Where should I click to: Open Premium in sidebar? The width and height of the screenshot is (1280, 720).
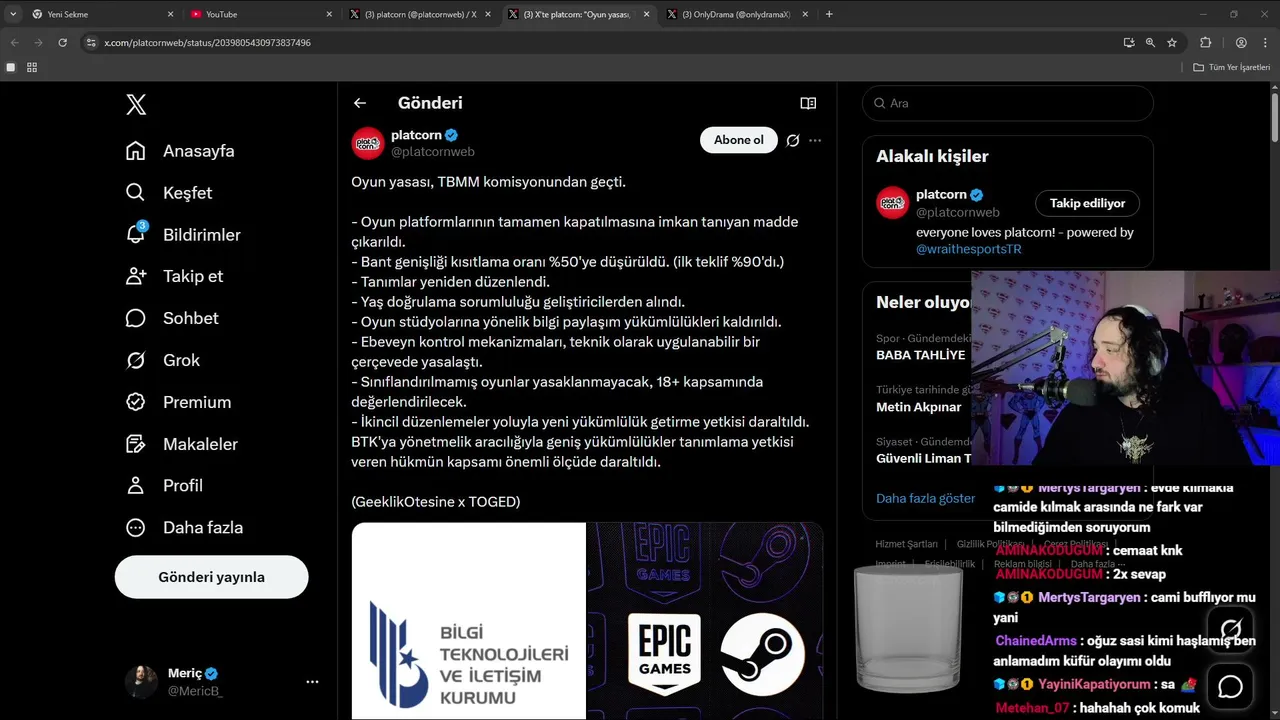pos(178,402)
